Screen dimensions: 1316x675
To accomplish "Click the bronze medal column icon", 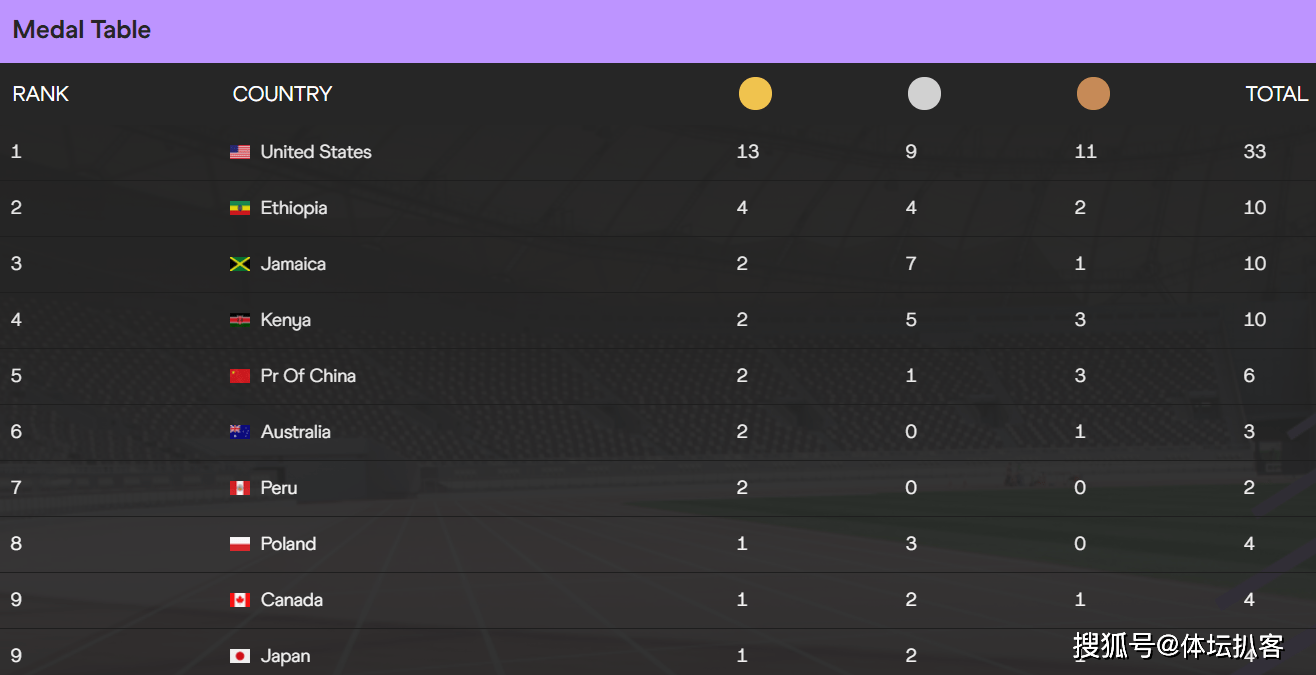I will coord(1093,94).
